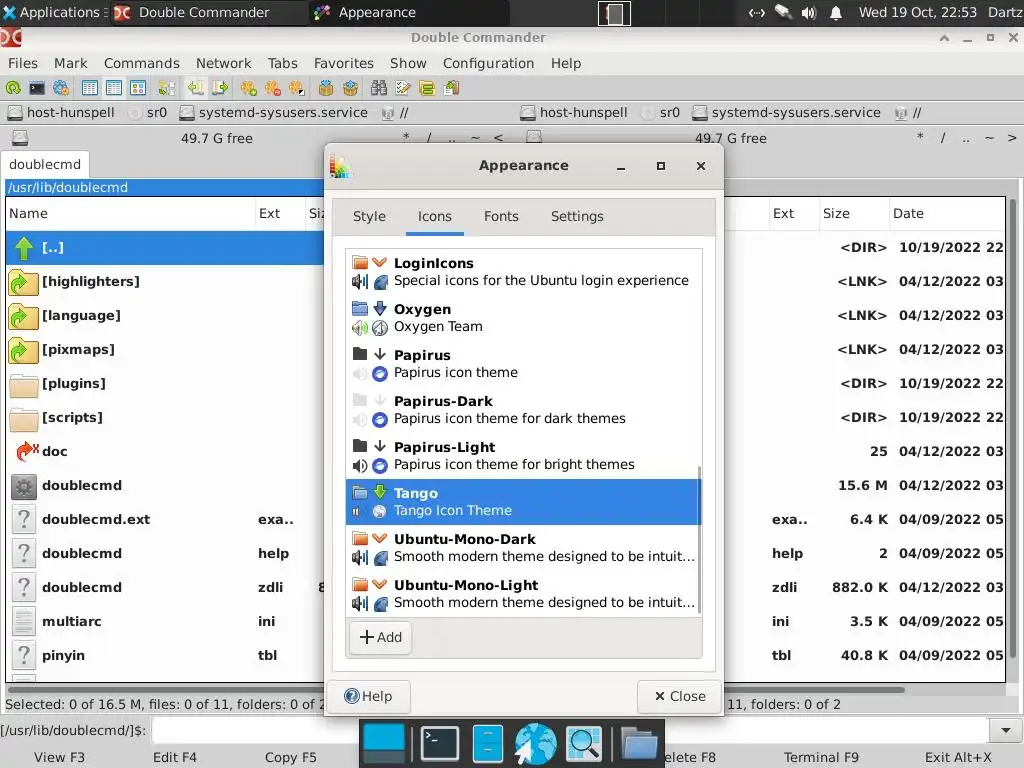
Task: Click the Help button in Appearance
Action: 368,697
